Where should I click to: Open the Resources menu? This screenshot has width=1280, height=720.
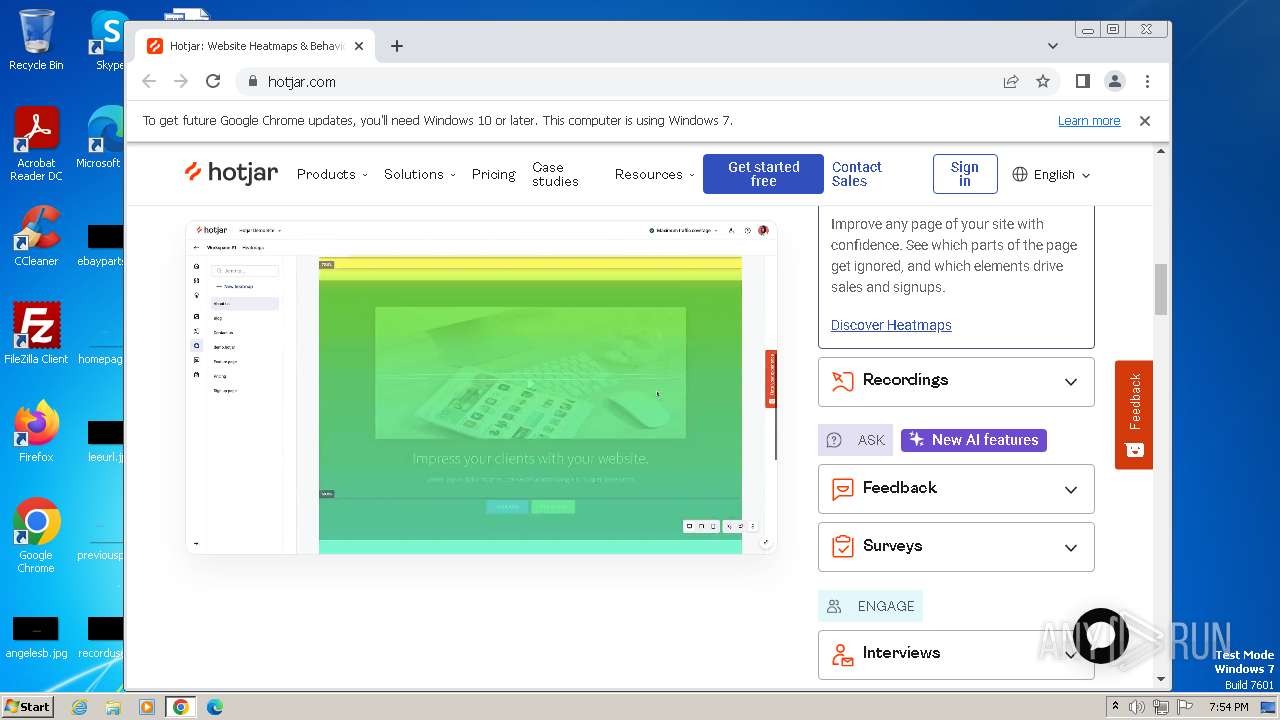click(x=655, y=174)
